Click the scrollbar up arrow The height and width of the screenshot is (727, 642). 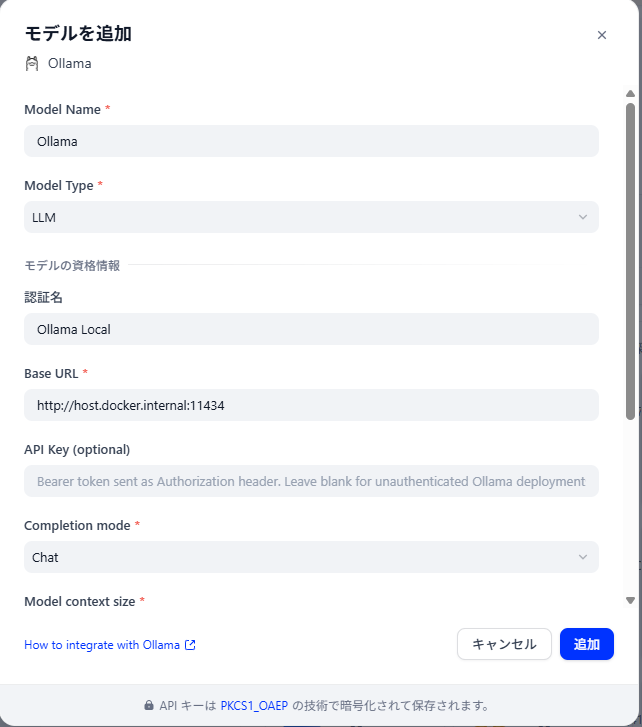pos(630,94)
